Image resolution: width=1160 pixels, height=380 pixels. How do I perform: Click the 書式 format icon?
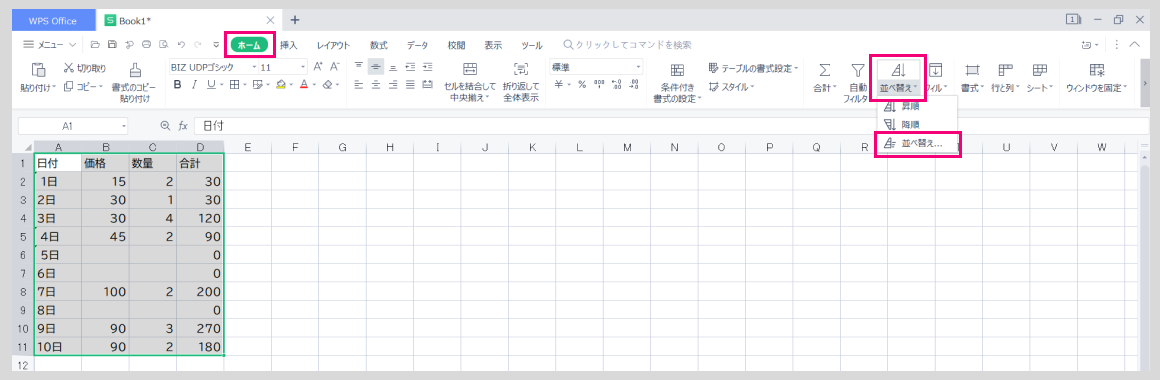coord(973,69)
